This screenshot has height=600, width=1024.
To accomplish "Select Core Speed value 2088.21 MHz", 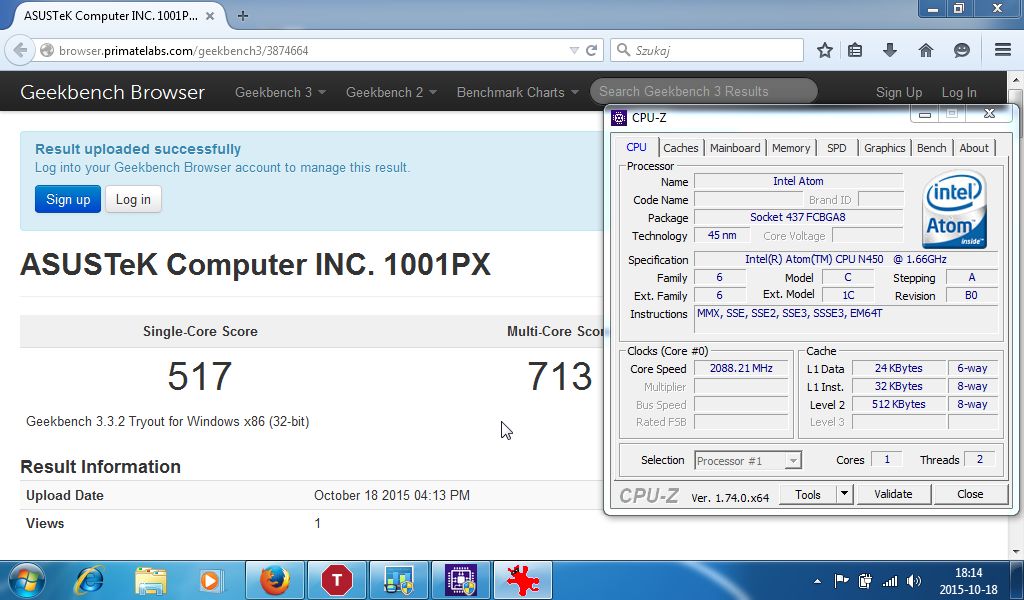I will coord(741,368).
